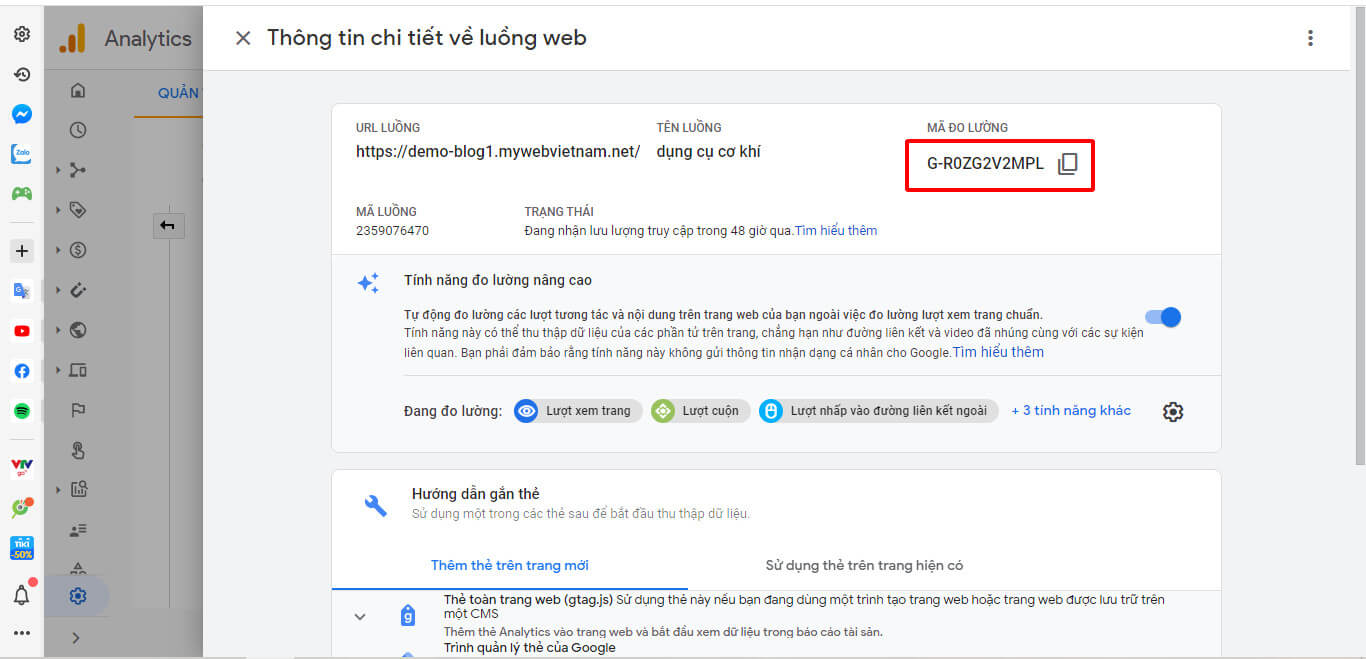Viewport: 1366px width, 659px height.
Task: Open Zalo from the browser sidebar
Action: pos(21,154)
